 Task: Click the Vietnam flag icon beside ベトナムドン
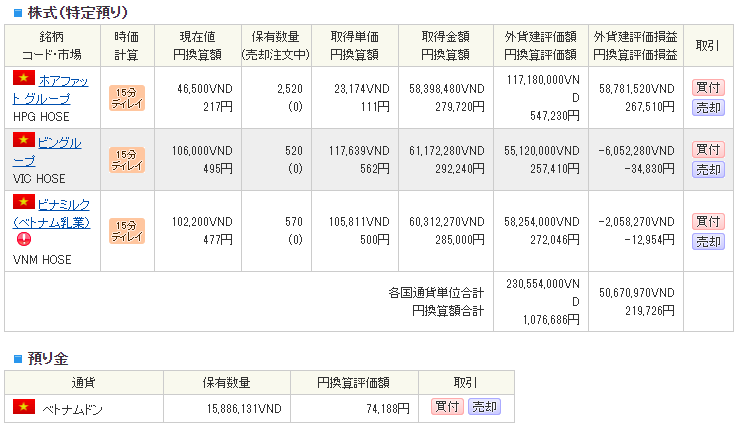click(x=24, y=407)
